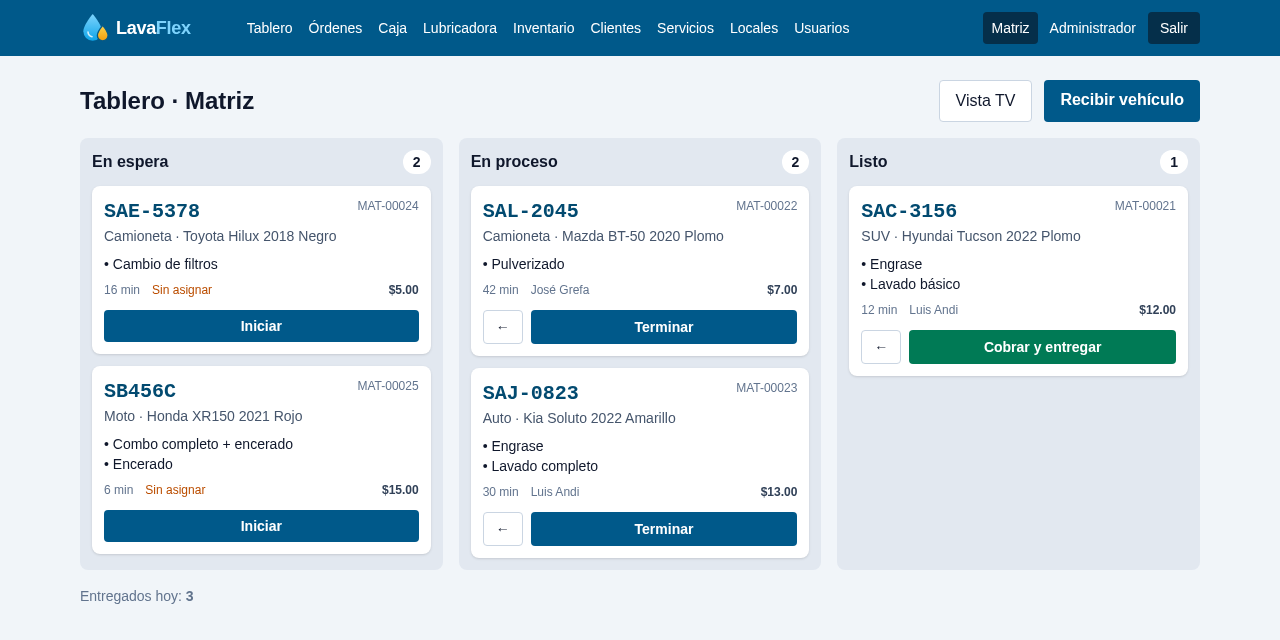1280x640 pixels.
Task: Open plate SAL-2045 card title
Action: coord(531,211)
